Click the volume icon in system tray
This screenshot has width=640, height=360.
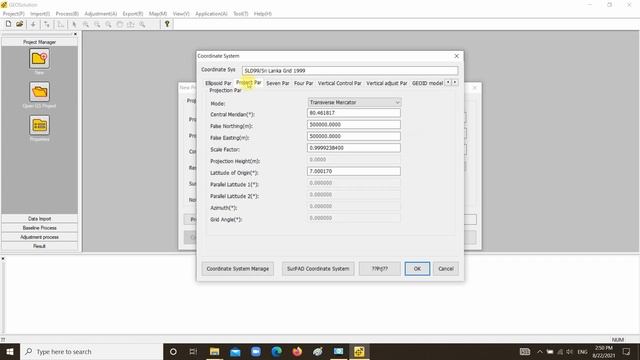tap(570, 351)
